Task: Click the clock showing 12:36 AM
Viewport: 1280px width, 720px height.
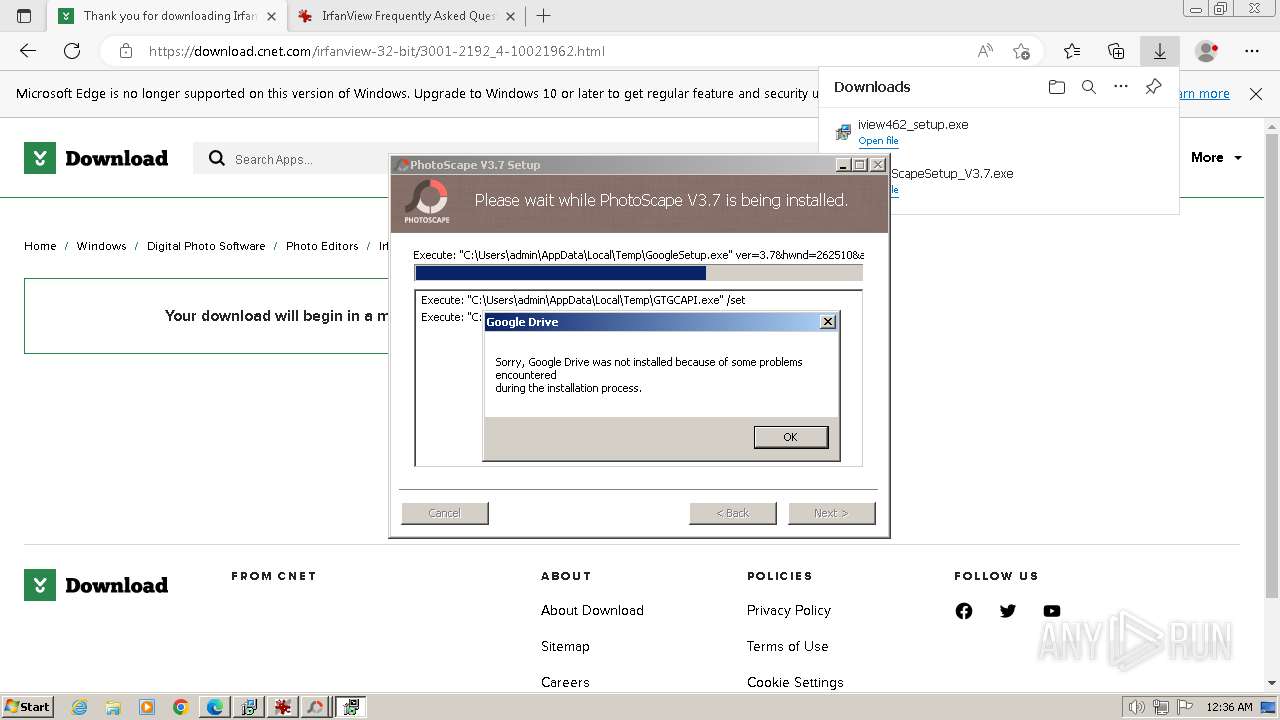Action: (1230, 707)
